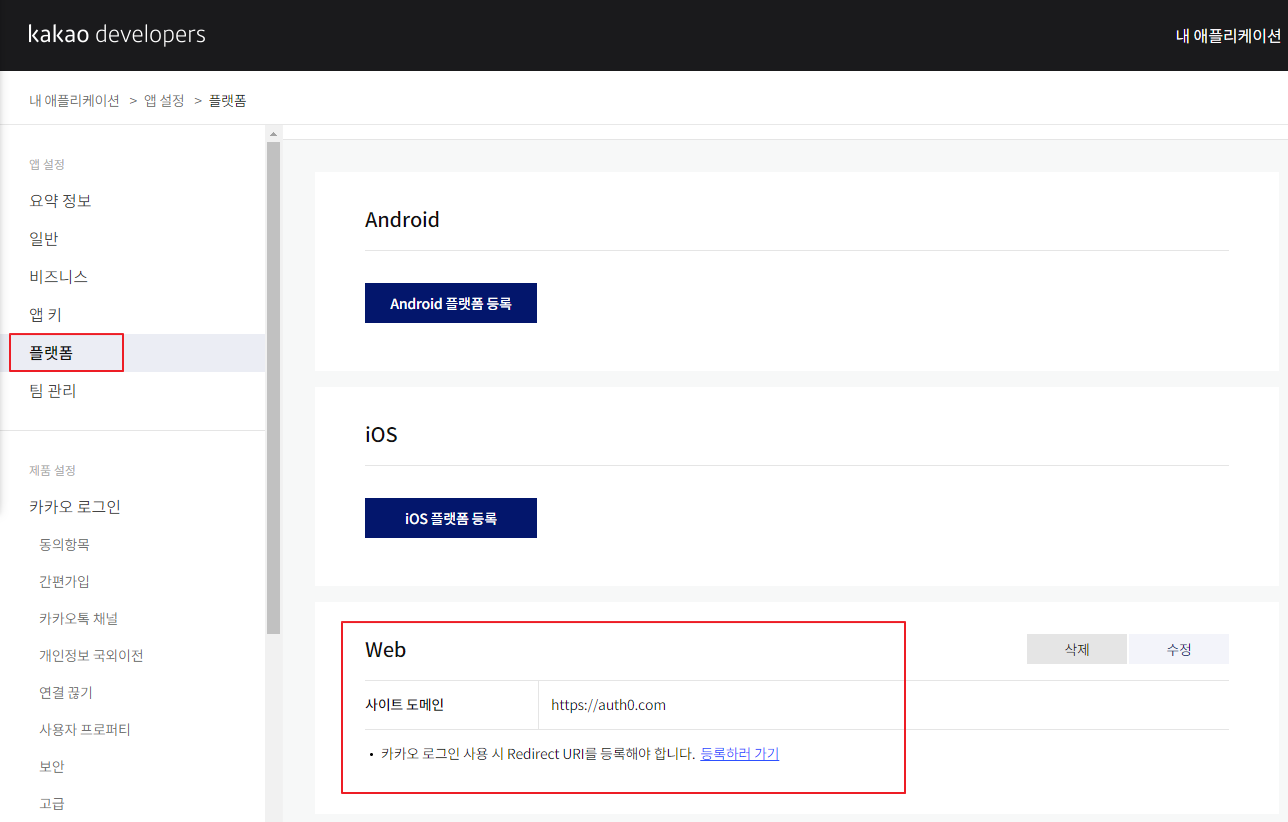The width and height of the screenshot is (1288, 822).
Task: Click the 사이트 도메인 label cell
Action: tap(451, 705)
